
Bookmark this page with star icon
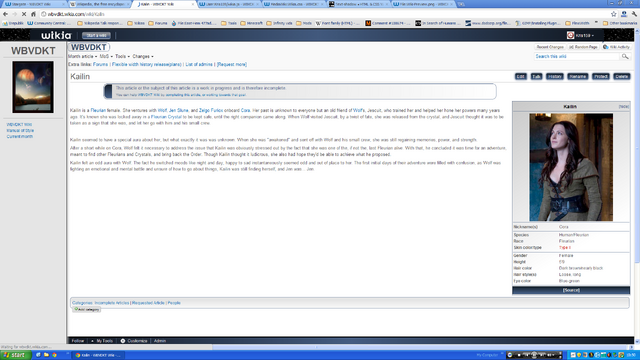coord(613,14)
